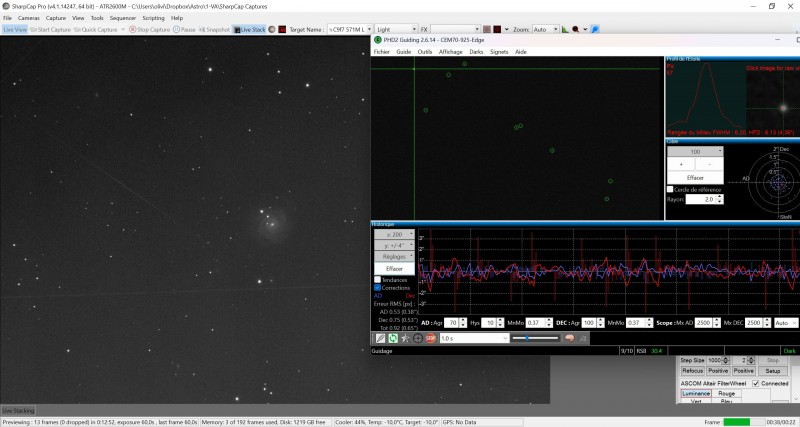This screenshot has height=427, width=800.
Task: Select the Luminance filter button
Action: coord(696,393)
